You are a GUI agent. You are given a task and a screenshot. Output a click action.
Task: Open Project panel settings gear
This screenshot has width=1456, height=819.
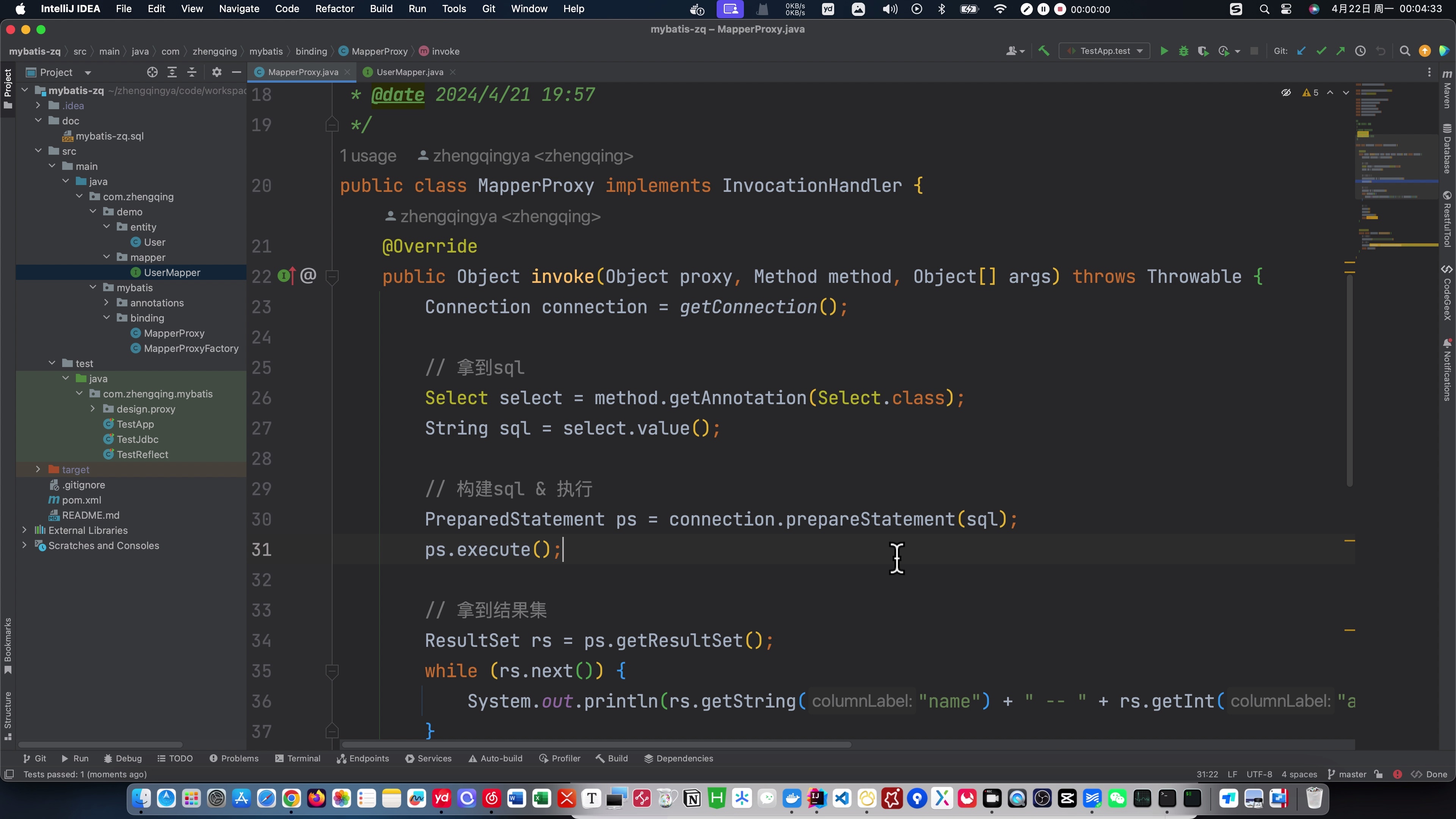[217, 72]
